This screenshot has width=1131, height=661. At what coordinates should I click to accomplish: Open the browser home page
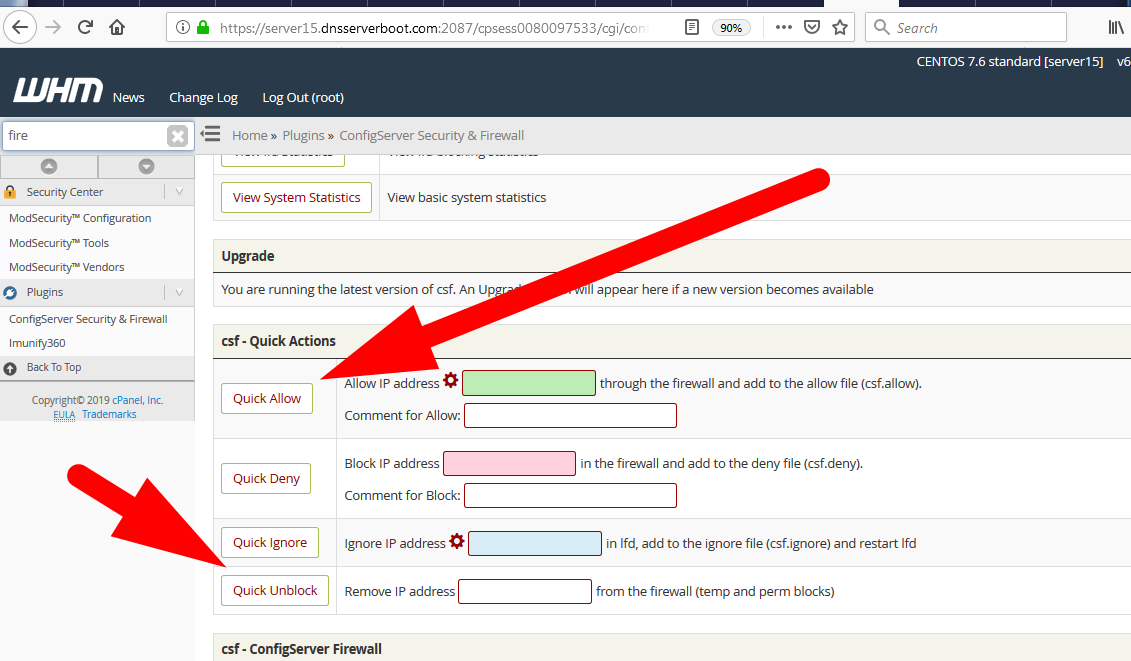(117, 27)
